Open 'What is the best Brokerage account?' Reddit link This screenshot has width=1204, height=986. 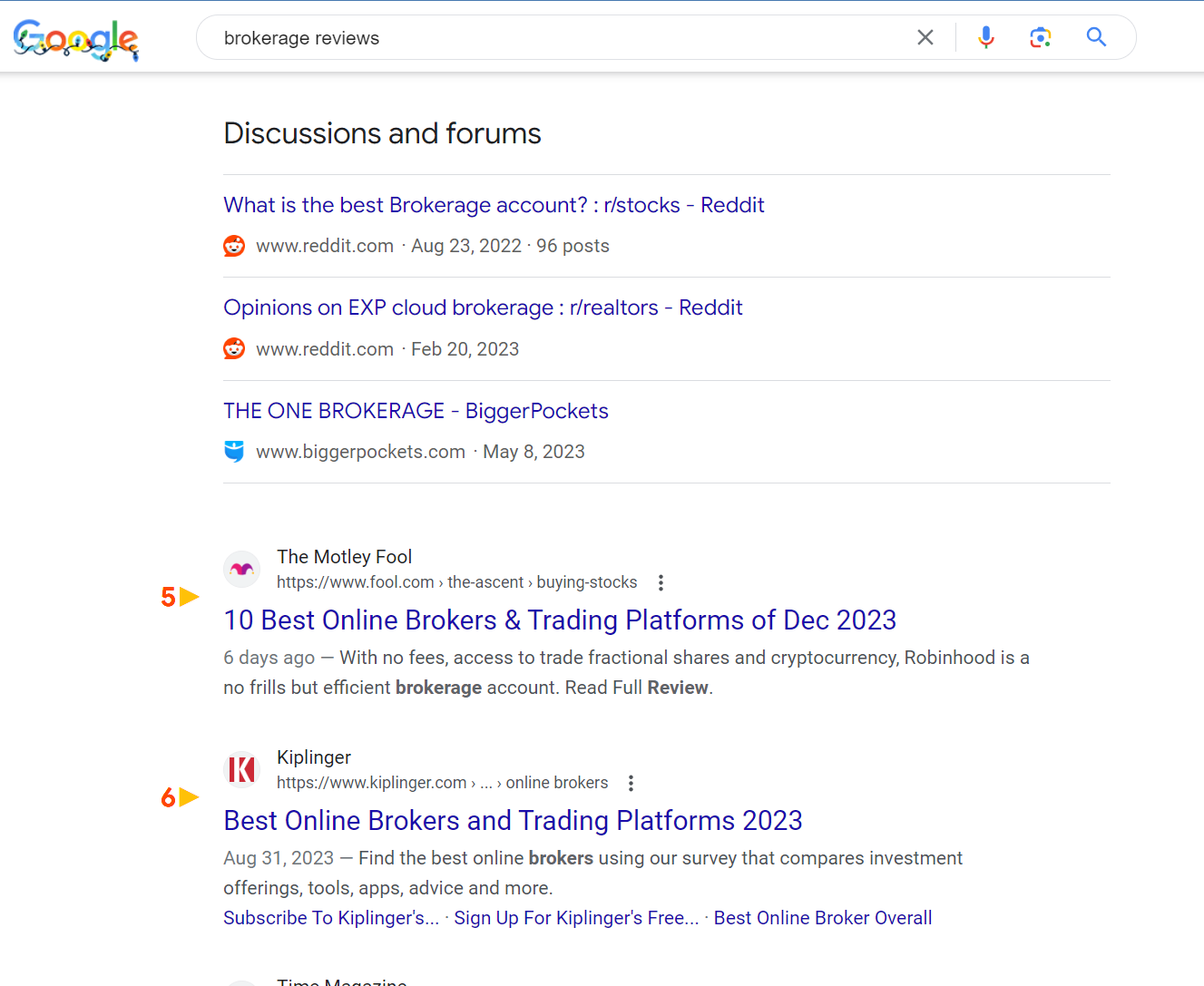(494, 205)
